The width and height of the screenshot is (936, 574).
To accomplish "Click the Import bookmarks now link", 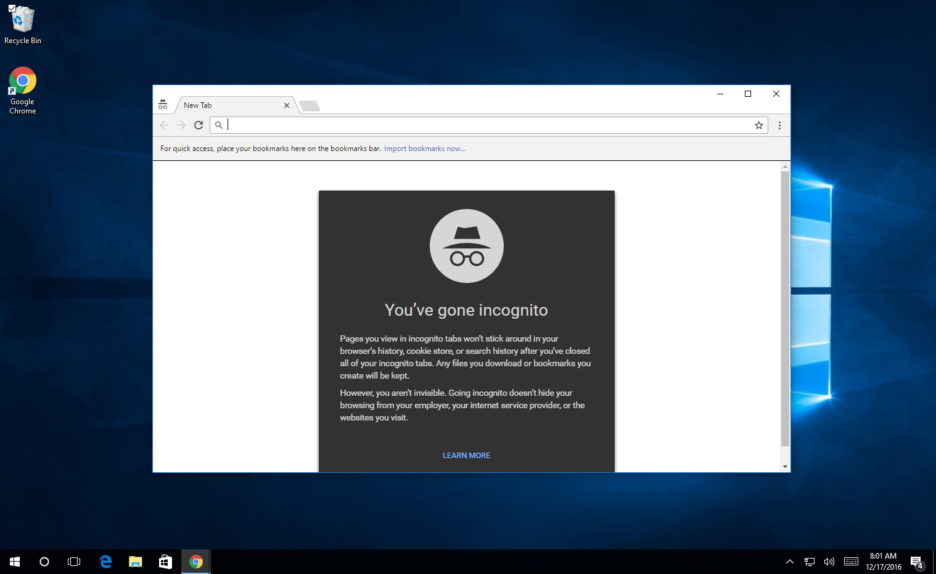I will click(x=425, y=149).
